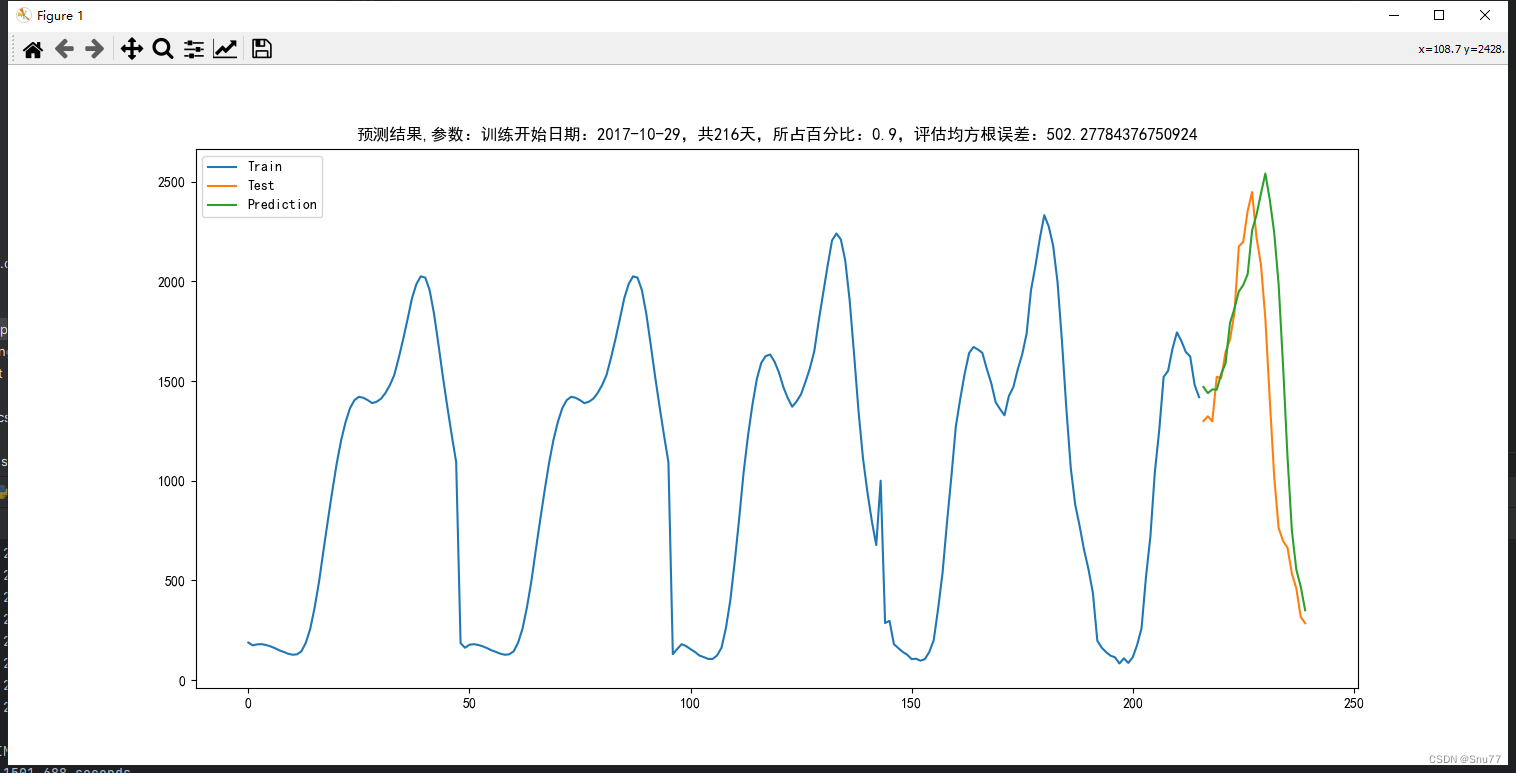Click the Prediction legend entry

282,204
